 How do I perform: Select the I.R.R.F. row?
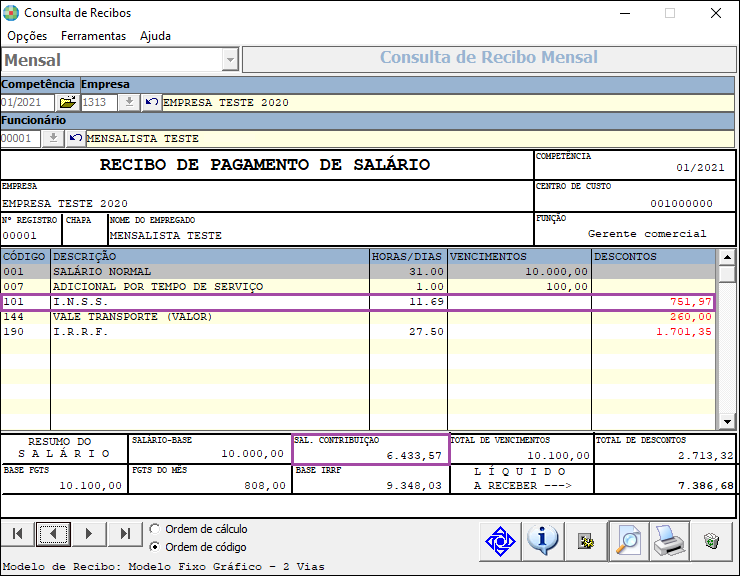(358, 332)
